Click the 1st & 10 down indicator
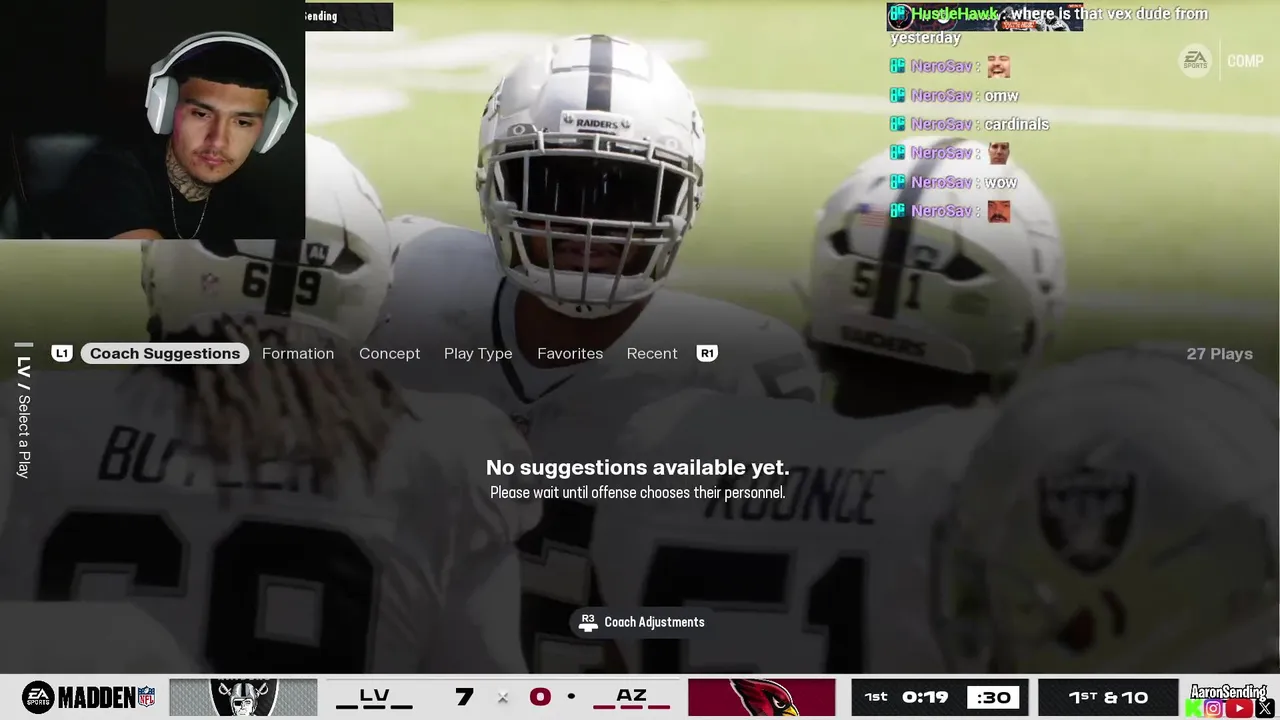This screenshot has width=1280, height=720. coord(1108,698)
